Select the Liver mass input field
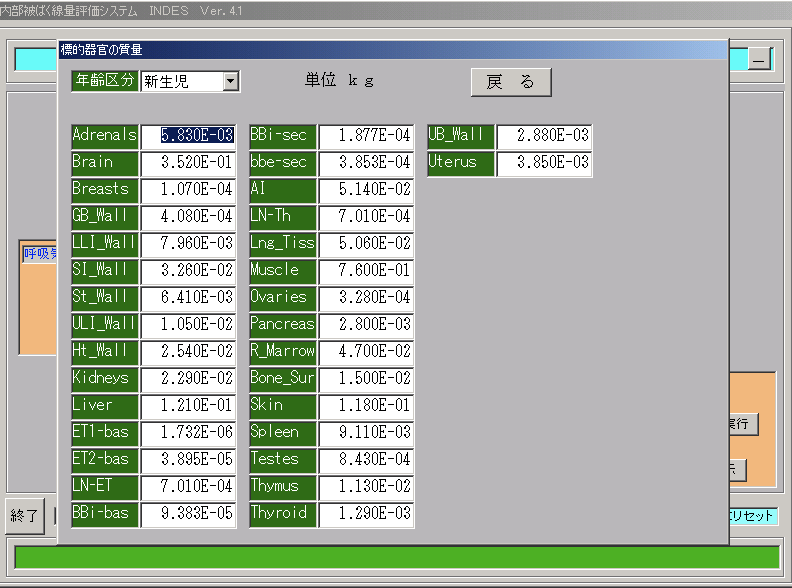The height and width of the screenshot is (588, 792). 188,405
